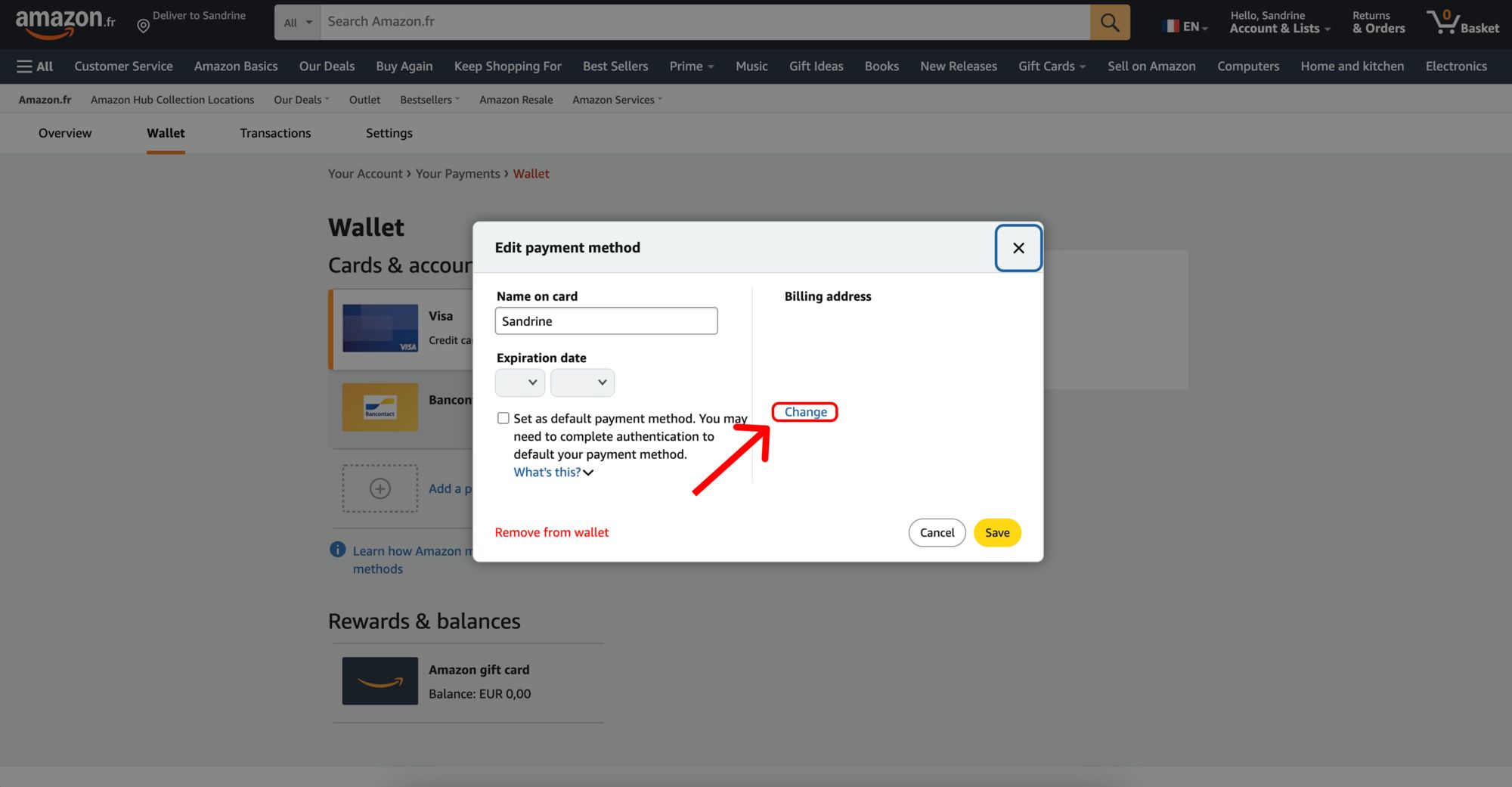Click the add payment method plus icon
The width and height of the screenshot is (1512, 787).
(380, 488)
